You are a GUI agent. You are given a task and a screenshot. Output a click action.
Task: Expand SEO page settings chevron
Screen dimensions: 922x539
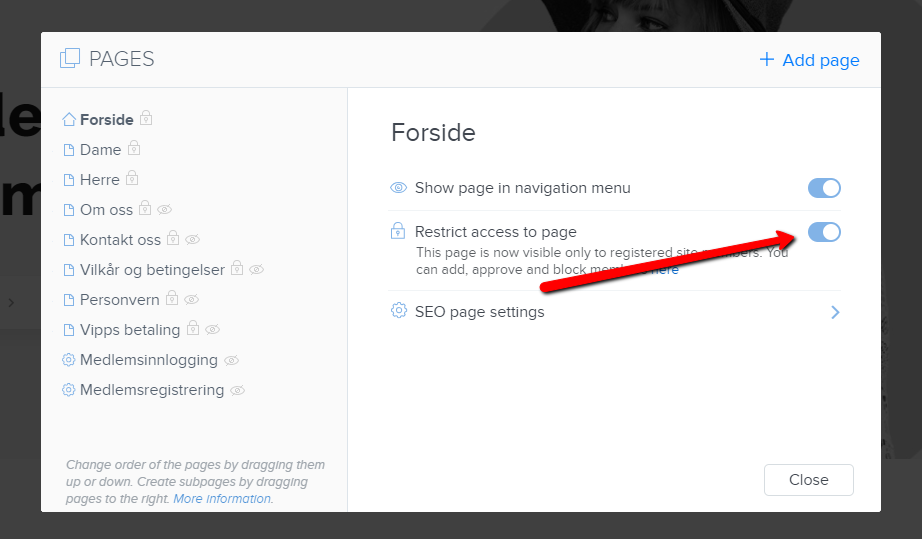tap(835, 312)
